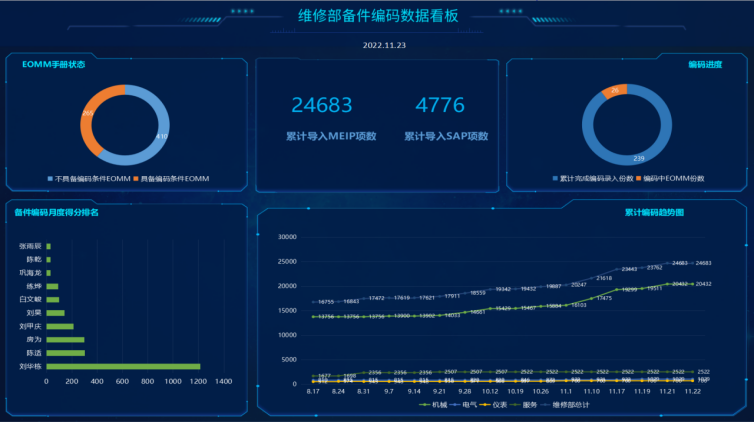The height and width of the screenshot is (422, 754).
Task: Toggle the 机械 legend series marker
Action: pos(424,404)
